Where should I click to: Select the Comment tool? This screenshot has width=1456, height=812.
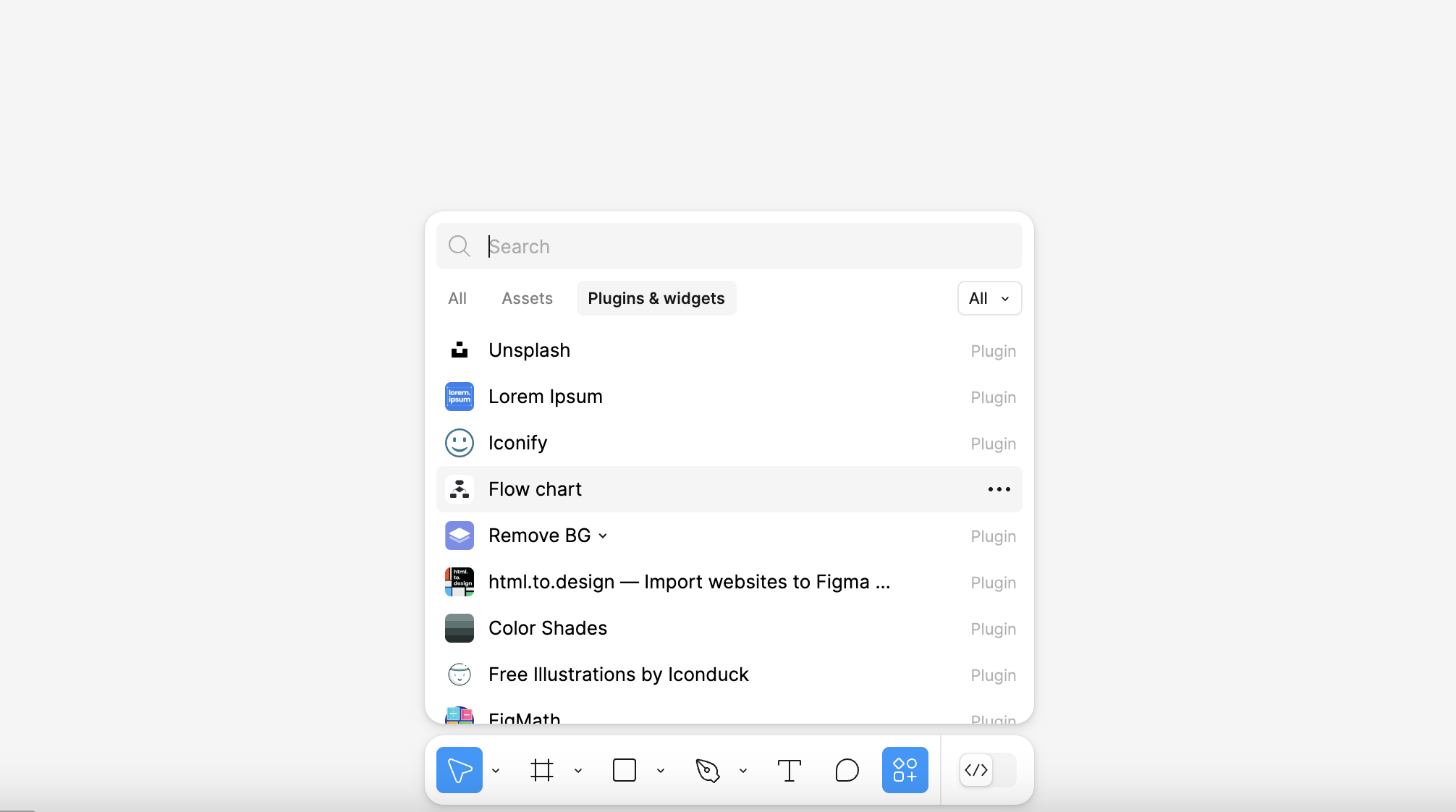tap(847, 770)
